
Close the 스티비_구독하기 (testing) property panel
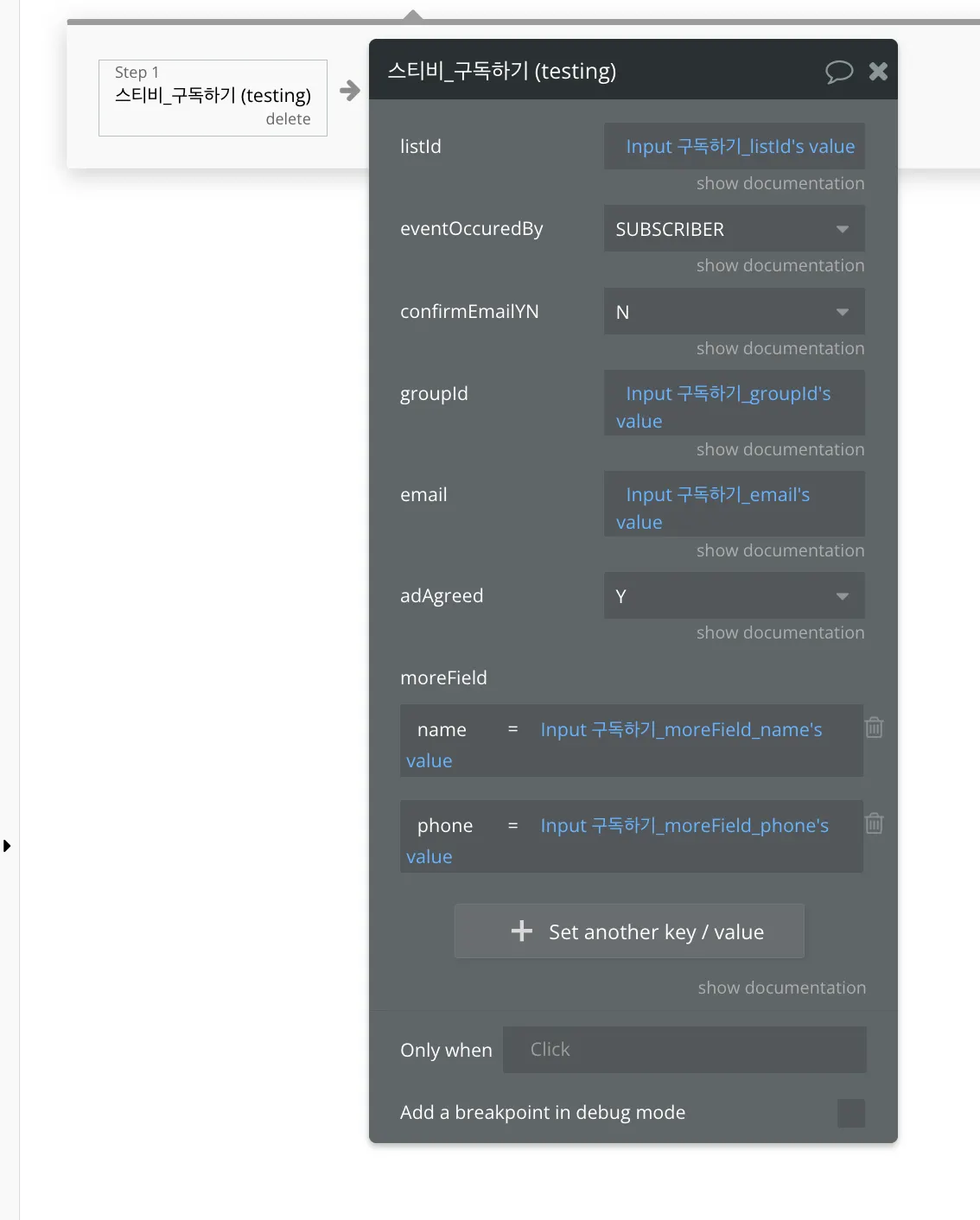878,72
